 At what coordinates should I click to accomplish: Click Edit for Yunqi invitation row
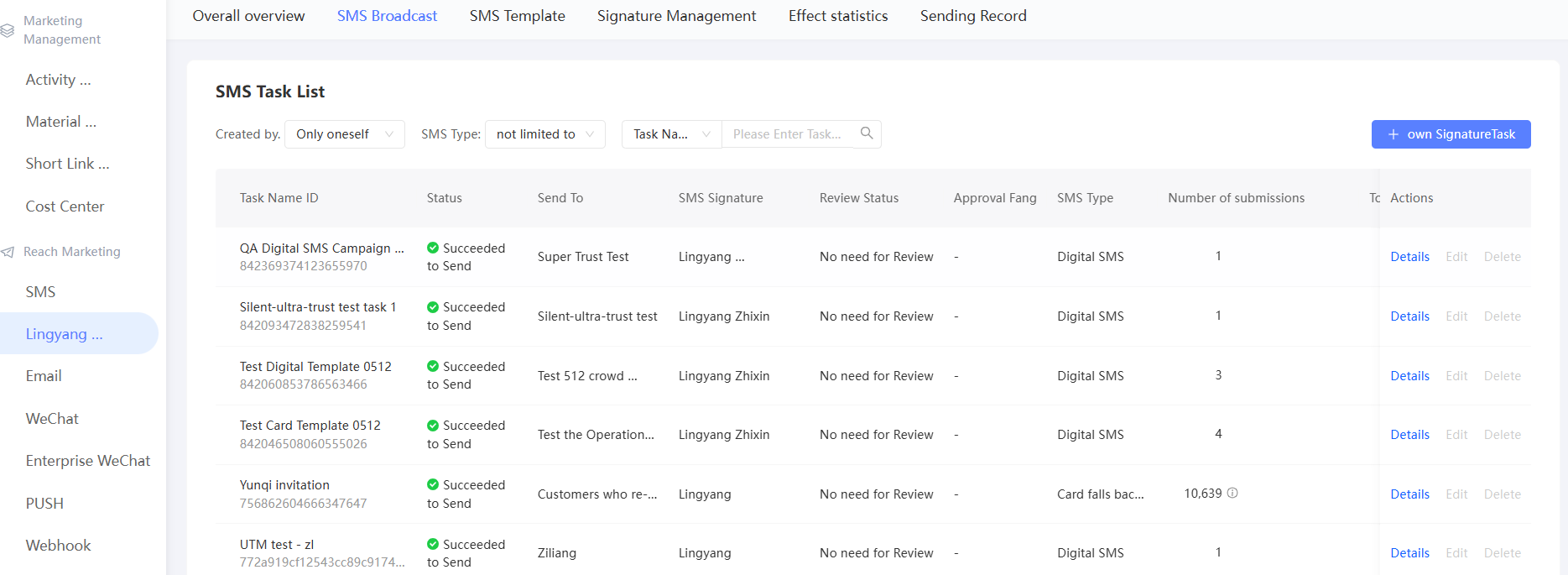[x=1456, y=494]
